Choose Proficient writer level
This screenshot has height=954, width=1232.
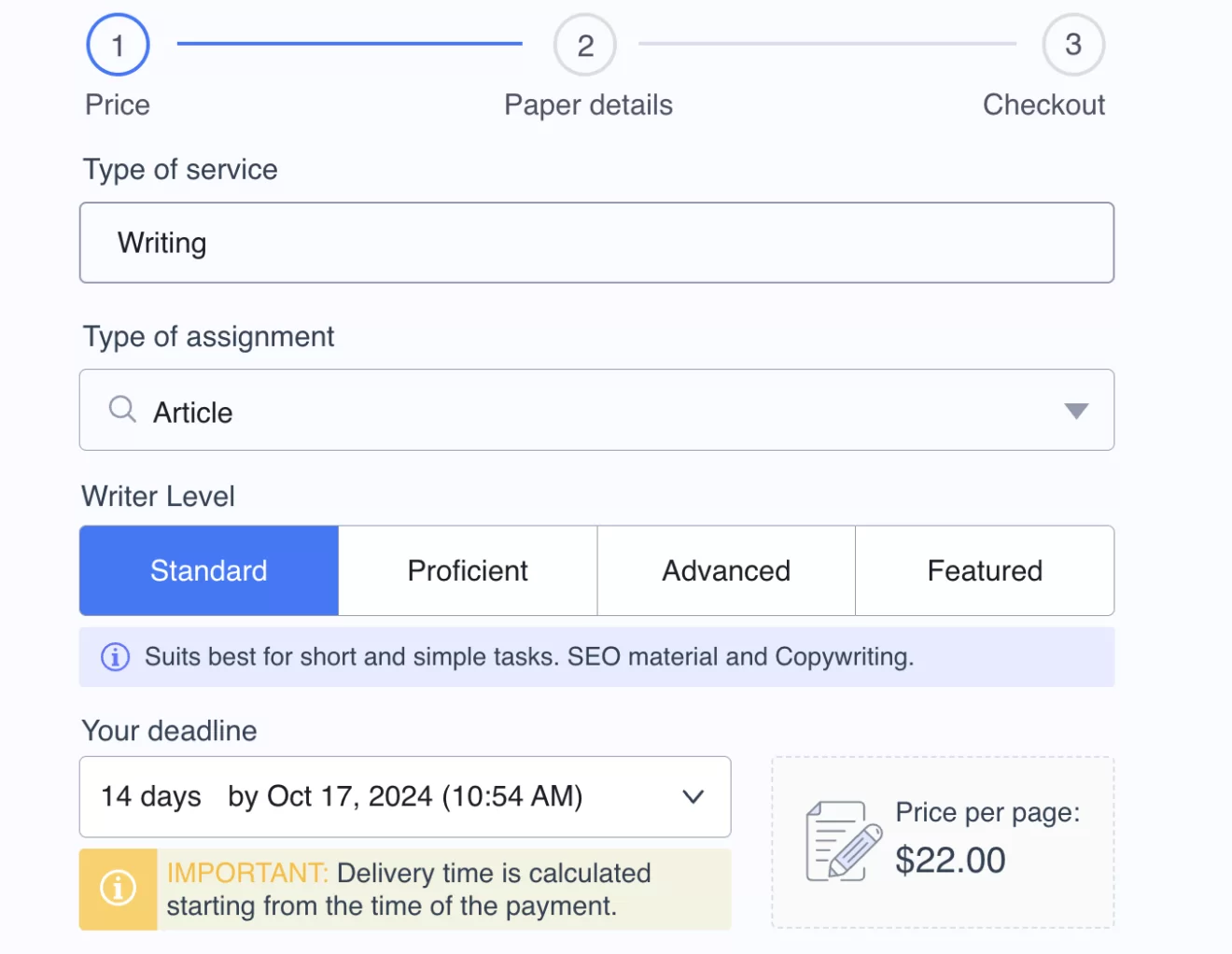pyautogui.click(x=468, y=570)
